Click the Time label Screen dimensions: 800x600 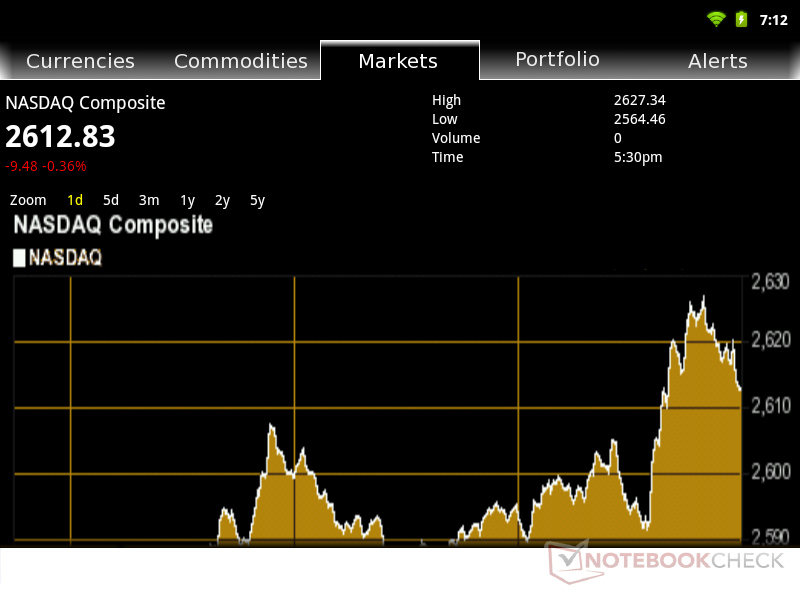(x=447, y=157)
